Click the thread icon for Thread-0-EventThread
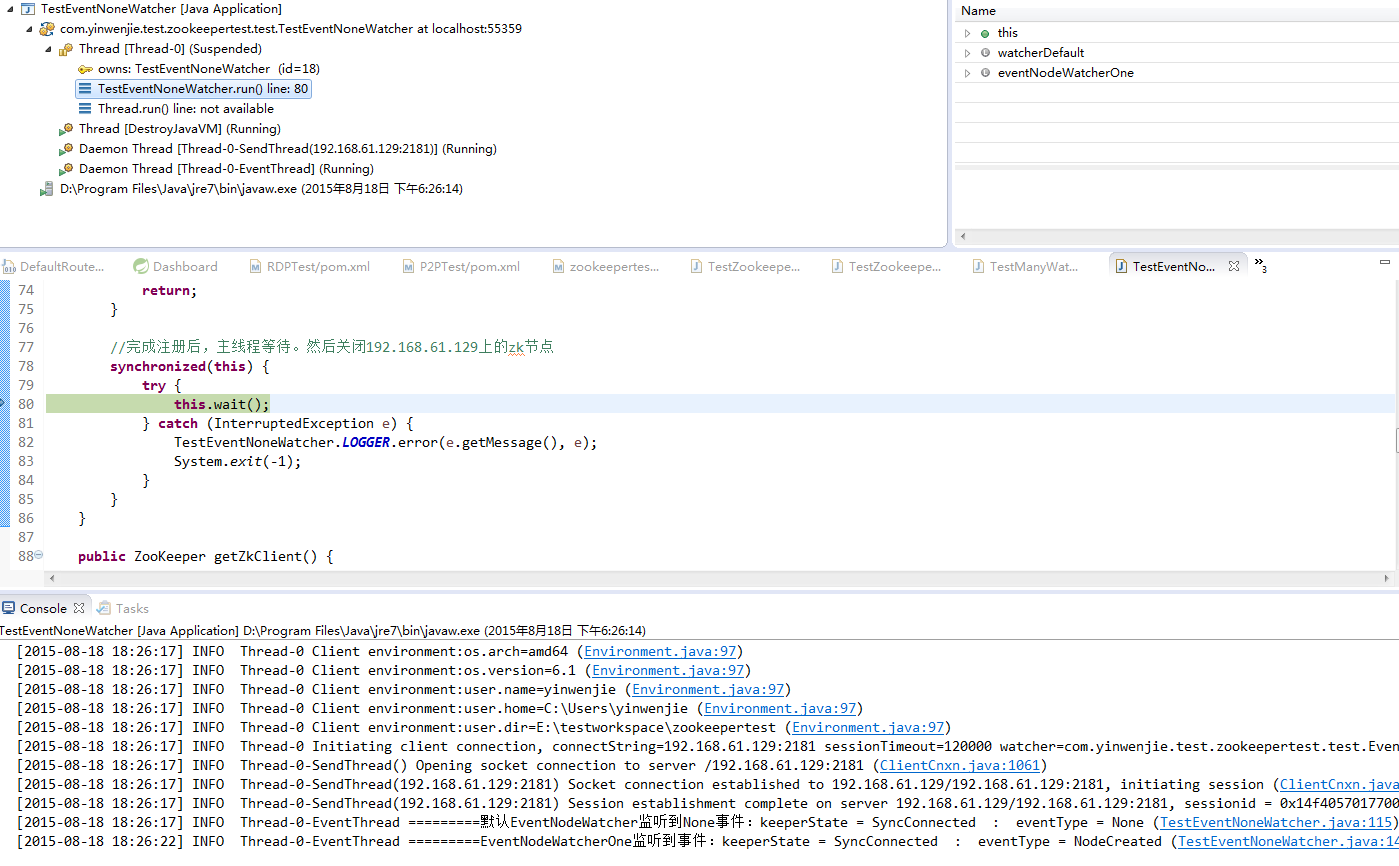 tap(66, 169)
